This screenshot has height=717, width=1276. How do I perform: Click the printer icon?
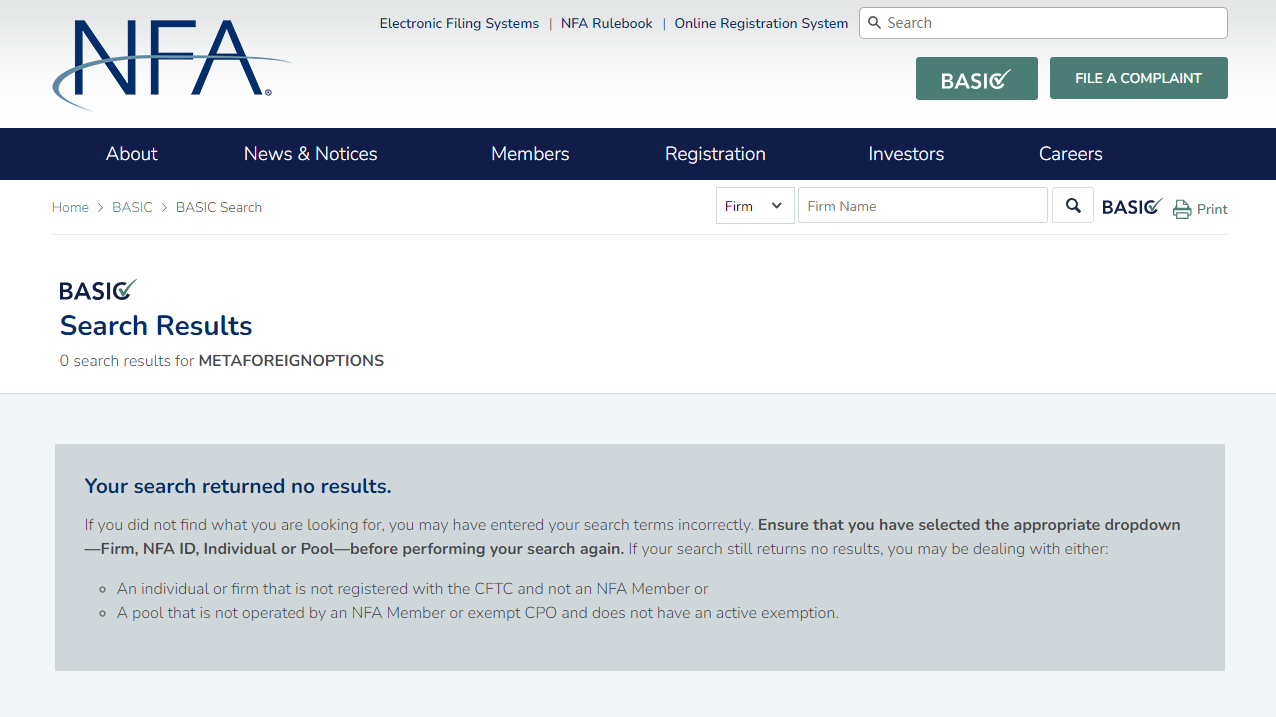click(1182, 209)
